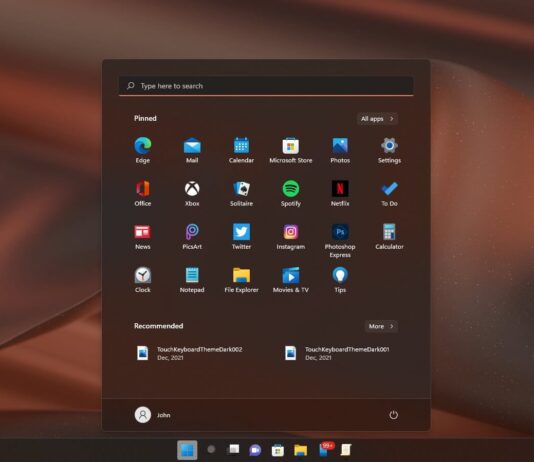534x462 pixels.
Task: Launch the Twitter app
Action: click(x=241, y=237)
